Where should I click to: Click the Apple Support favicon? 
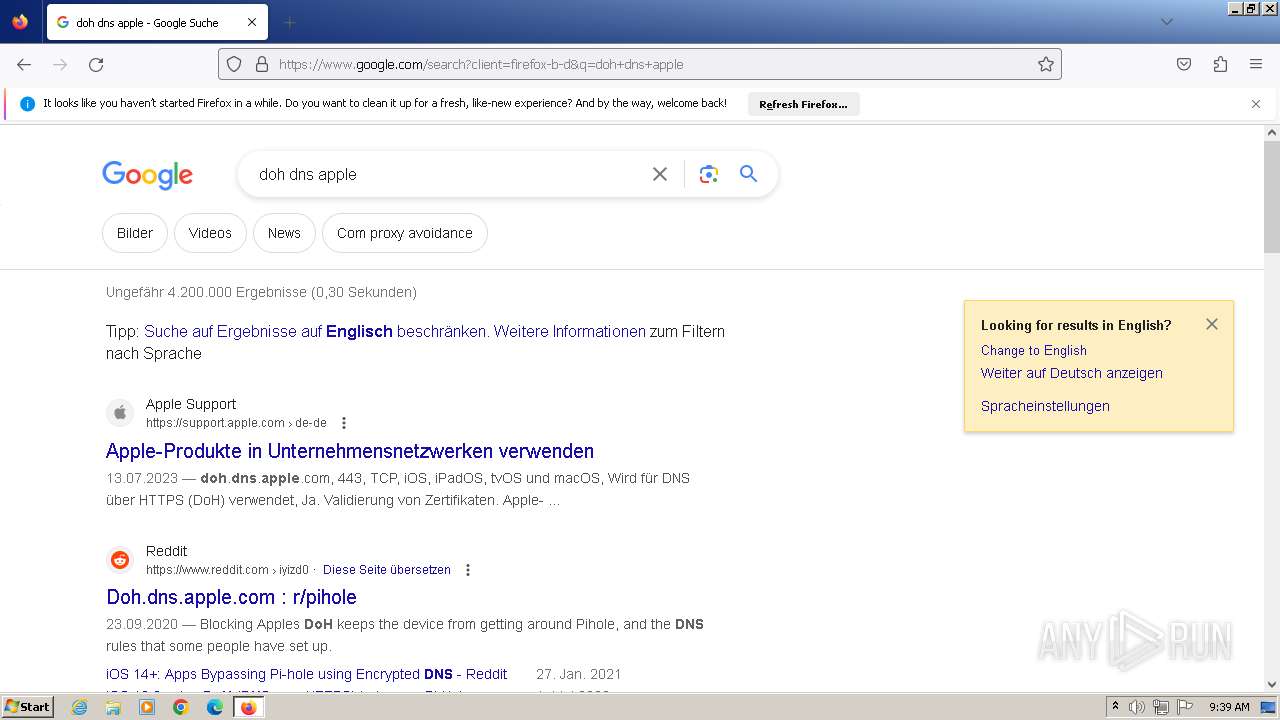(120, 413)
